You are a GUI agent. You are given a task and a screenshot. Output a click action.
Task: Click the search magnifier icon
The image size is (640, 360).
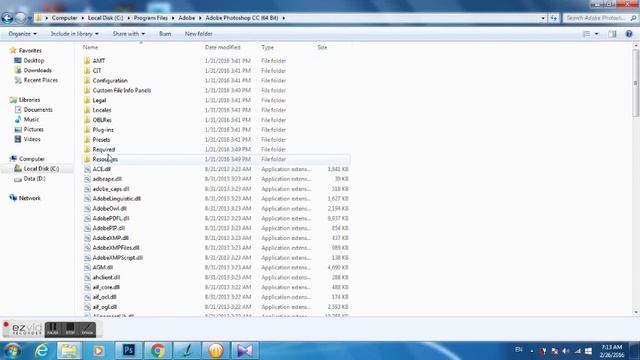click(x=633, y=18)
